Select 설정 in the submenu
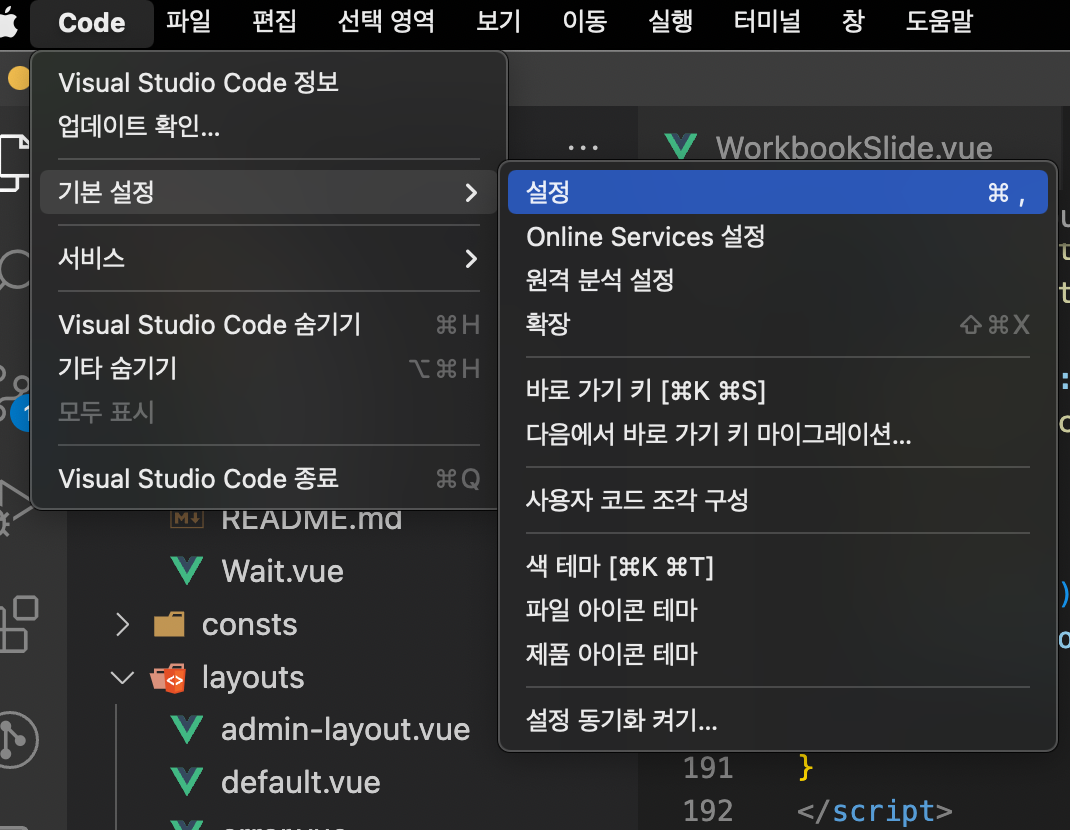The height and width of the screenshot is (830, 1070). coord(777,192)
